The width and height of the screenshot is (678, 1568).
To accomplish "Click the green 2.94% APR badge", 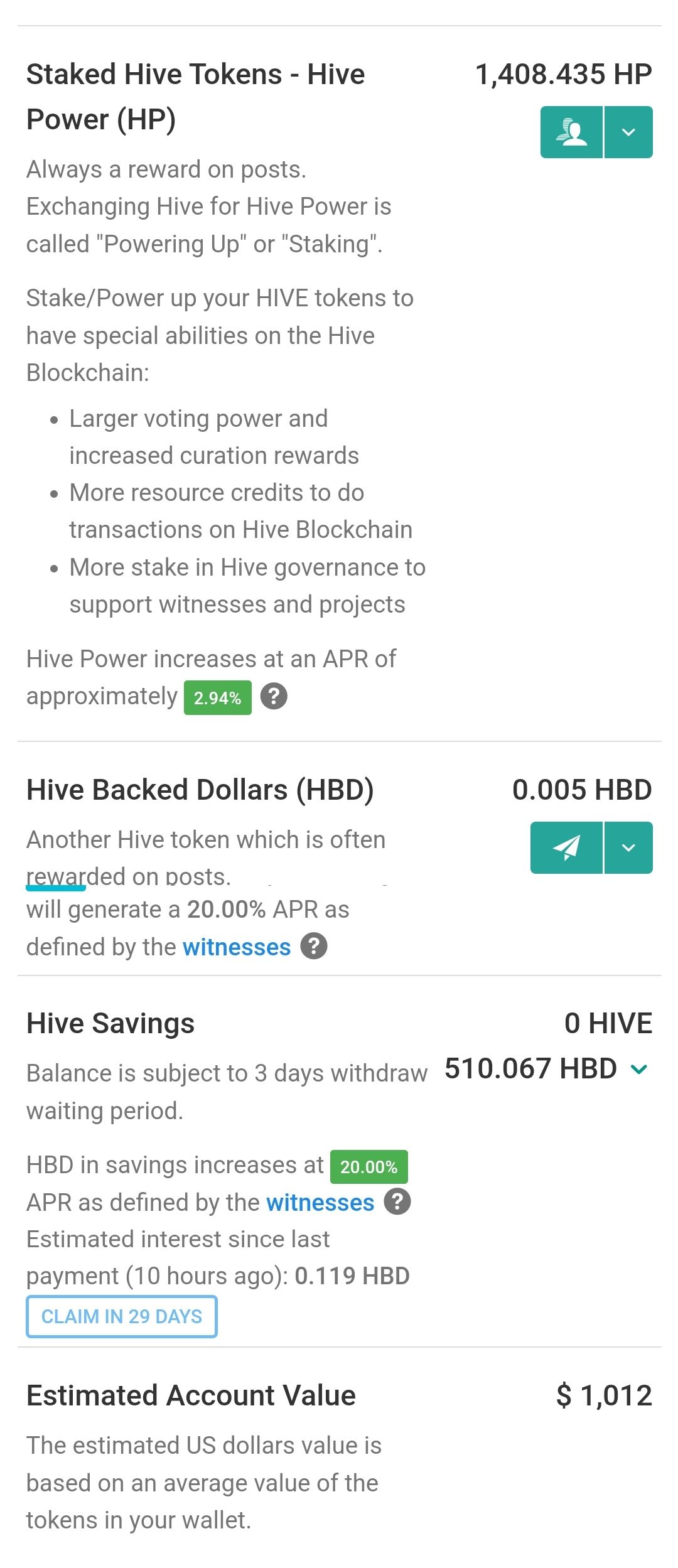I will 218,697.
